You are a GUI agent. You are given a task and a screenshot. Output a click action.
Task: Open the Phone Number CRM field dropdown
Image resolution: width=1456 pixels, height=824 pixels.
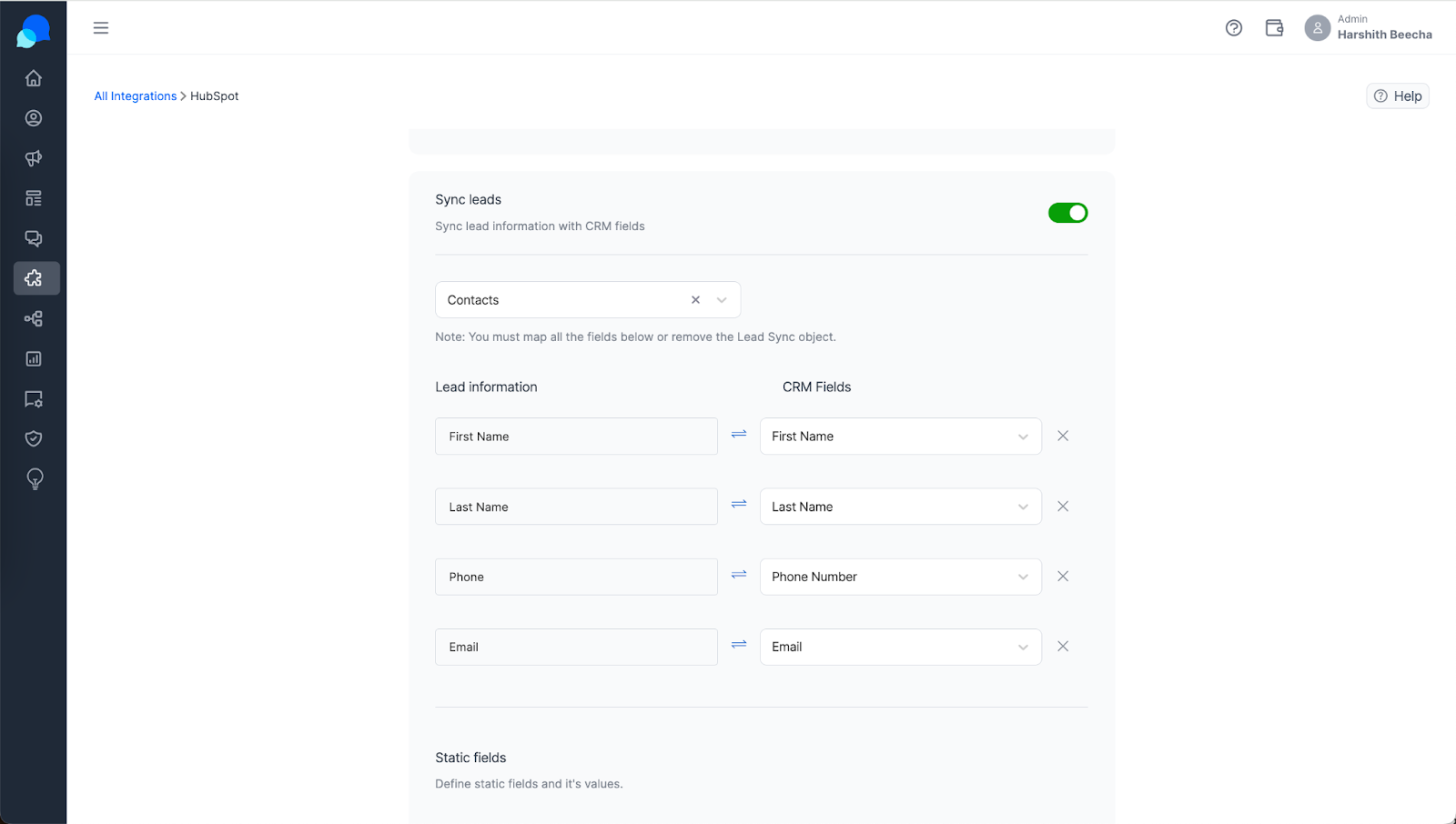(900, 577)
